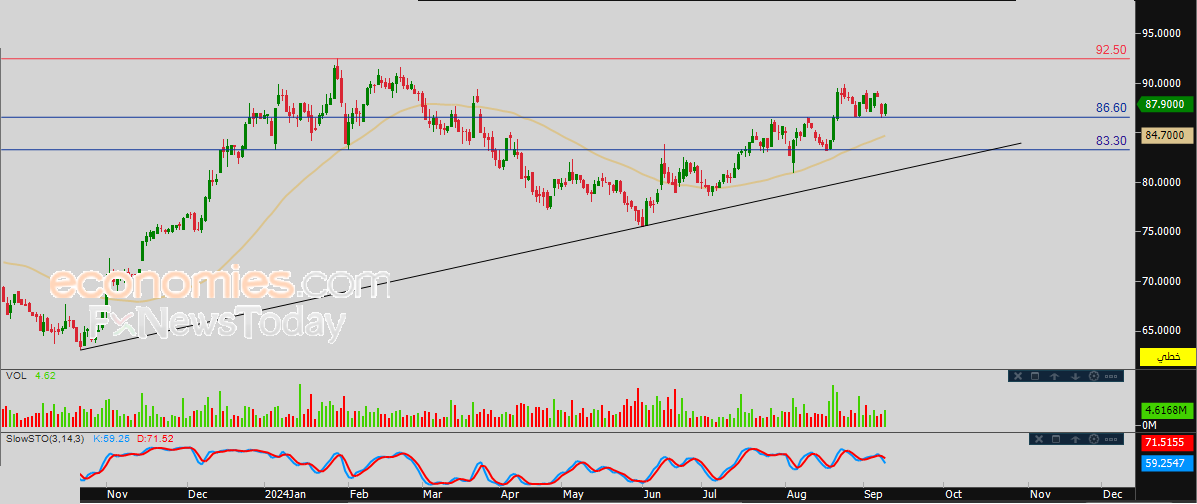Select the 84.7000 moving average tag

pos(1165,135)
